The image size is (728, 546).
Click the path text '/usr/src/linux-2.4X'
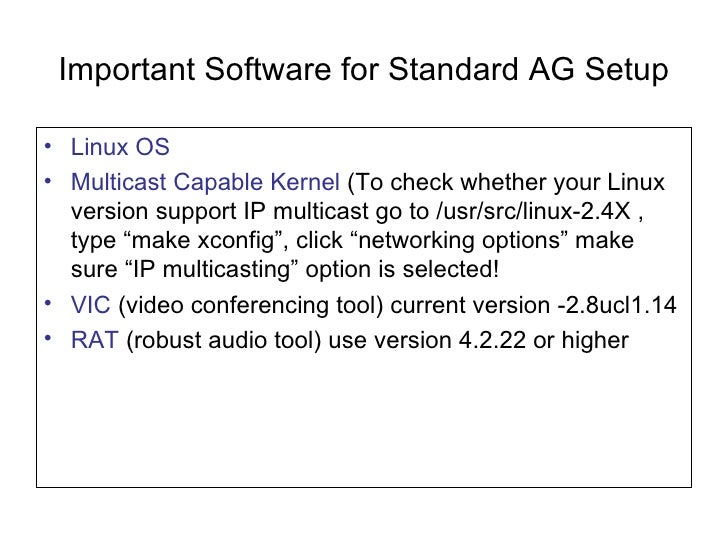(533, 212)
